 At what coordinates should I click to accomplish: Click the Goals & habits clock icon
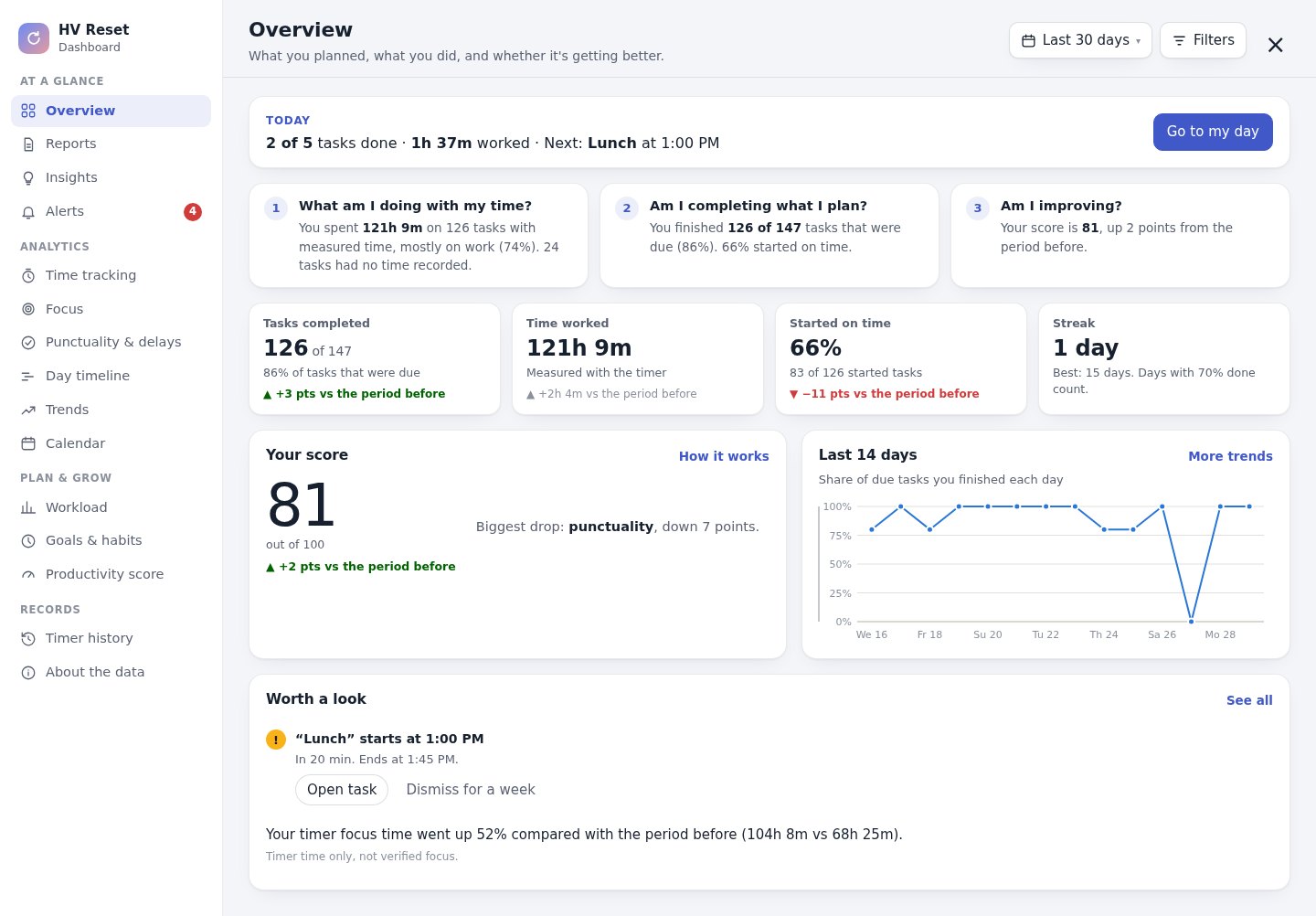tap(28, 541)
